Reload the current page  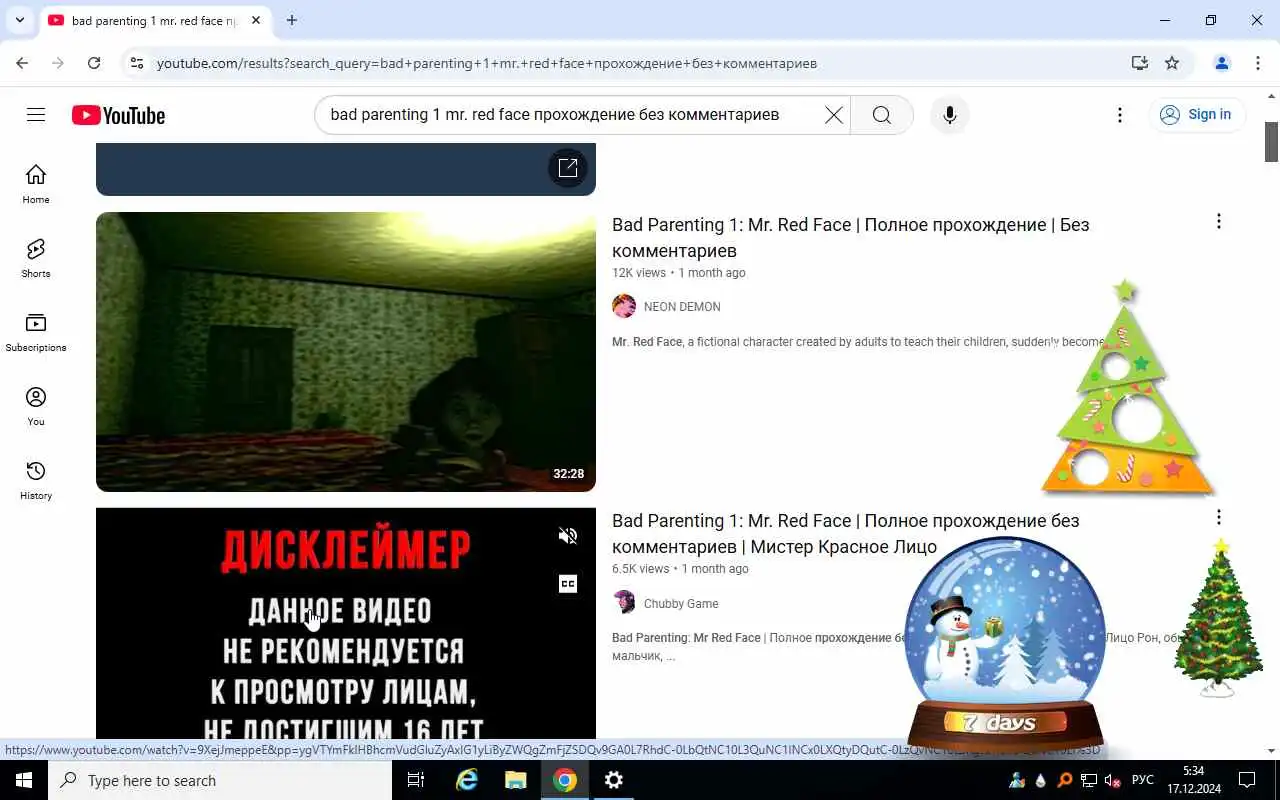coord(94,63)
